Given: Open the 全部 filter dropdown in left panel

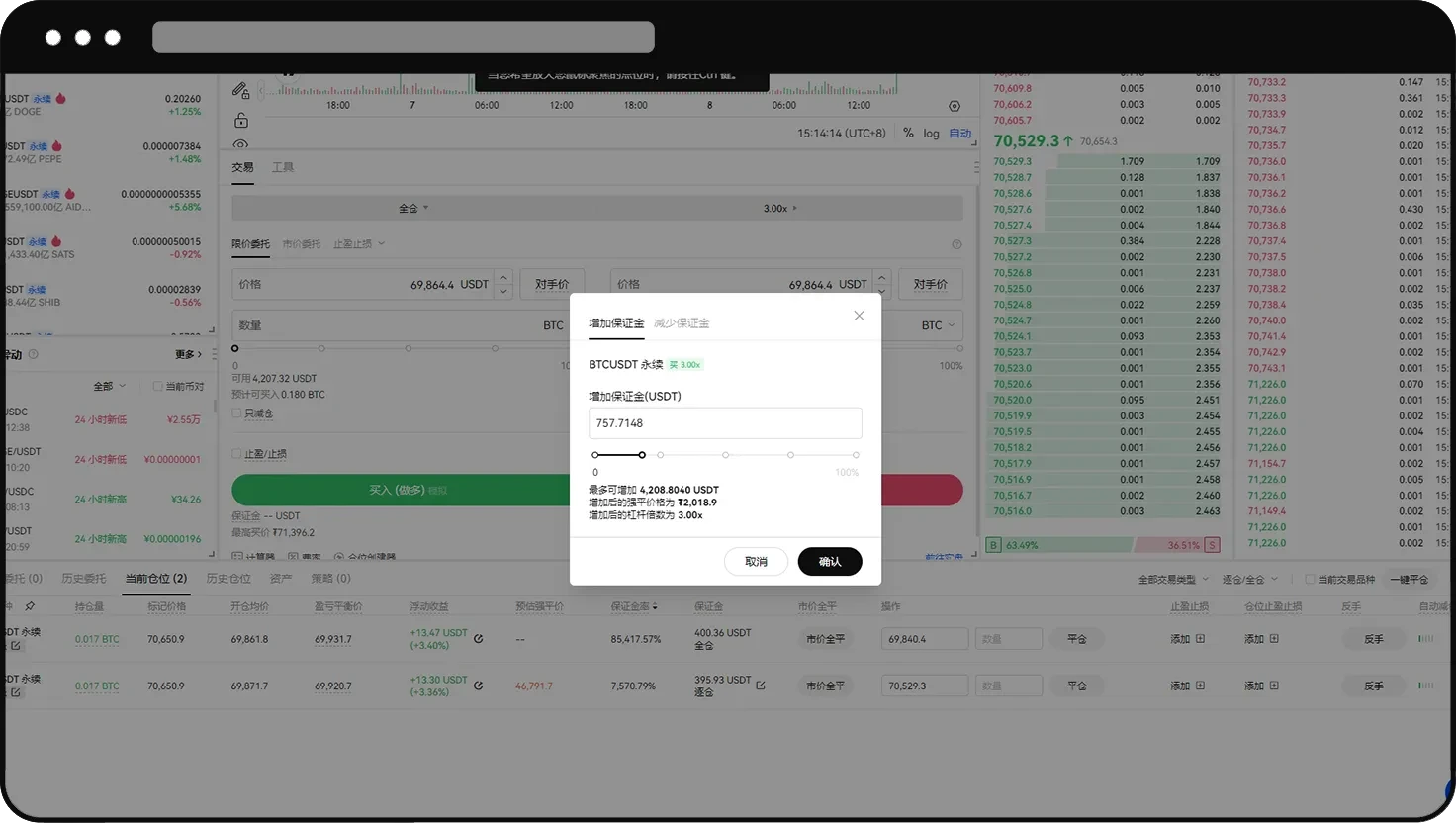Looking at the screenshot, I should [109, 386].
